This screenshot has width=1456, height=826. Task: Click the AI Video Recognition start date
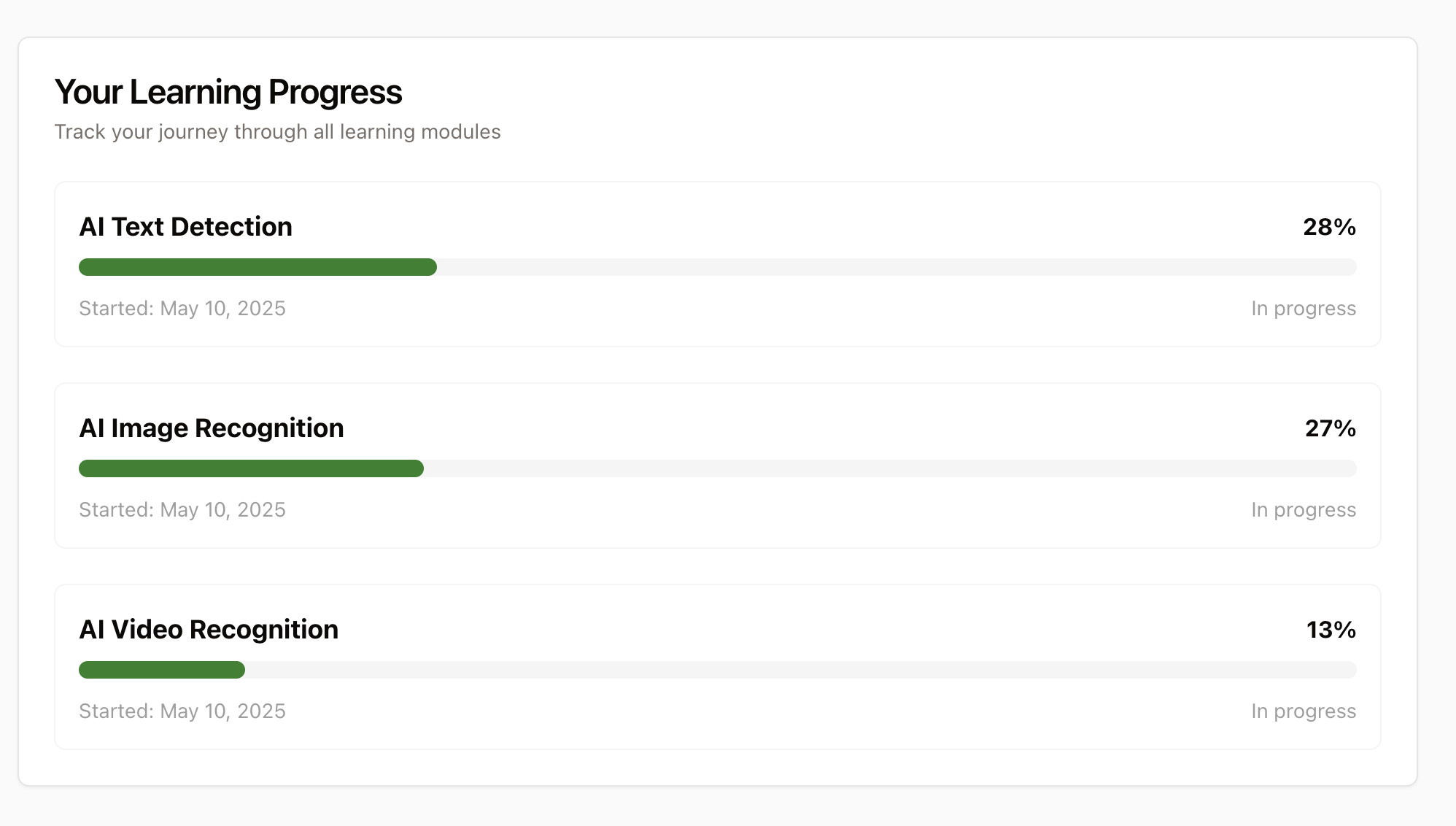pyautogui.click(x=182, y=711)
